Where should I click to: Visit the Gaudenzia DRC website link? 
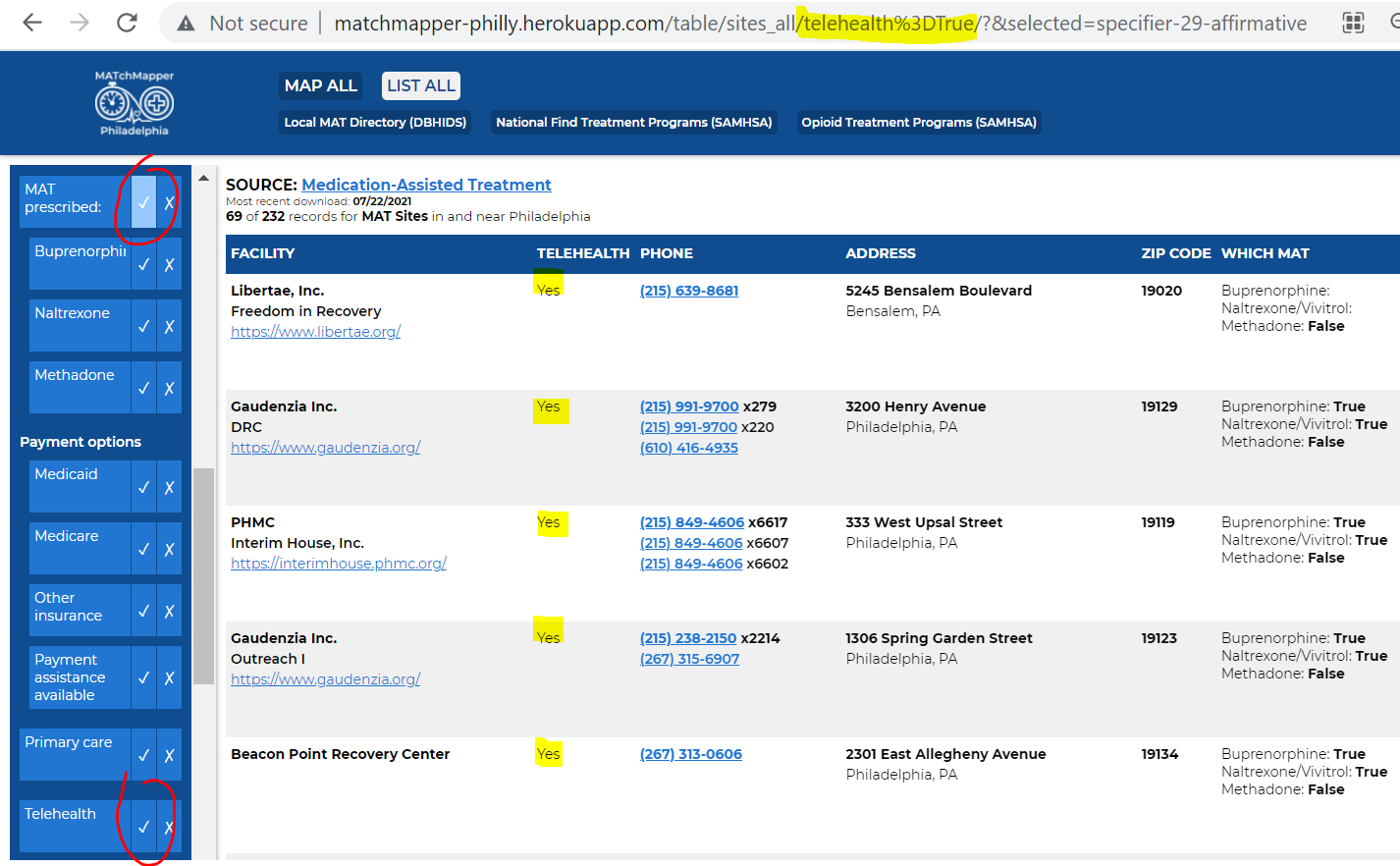[x=325, y=448]
